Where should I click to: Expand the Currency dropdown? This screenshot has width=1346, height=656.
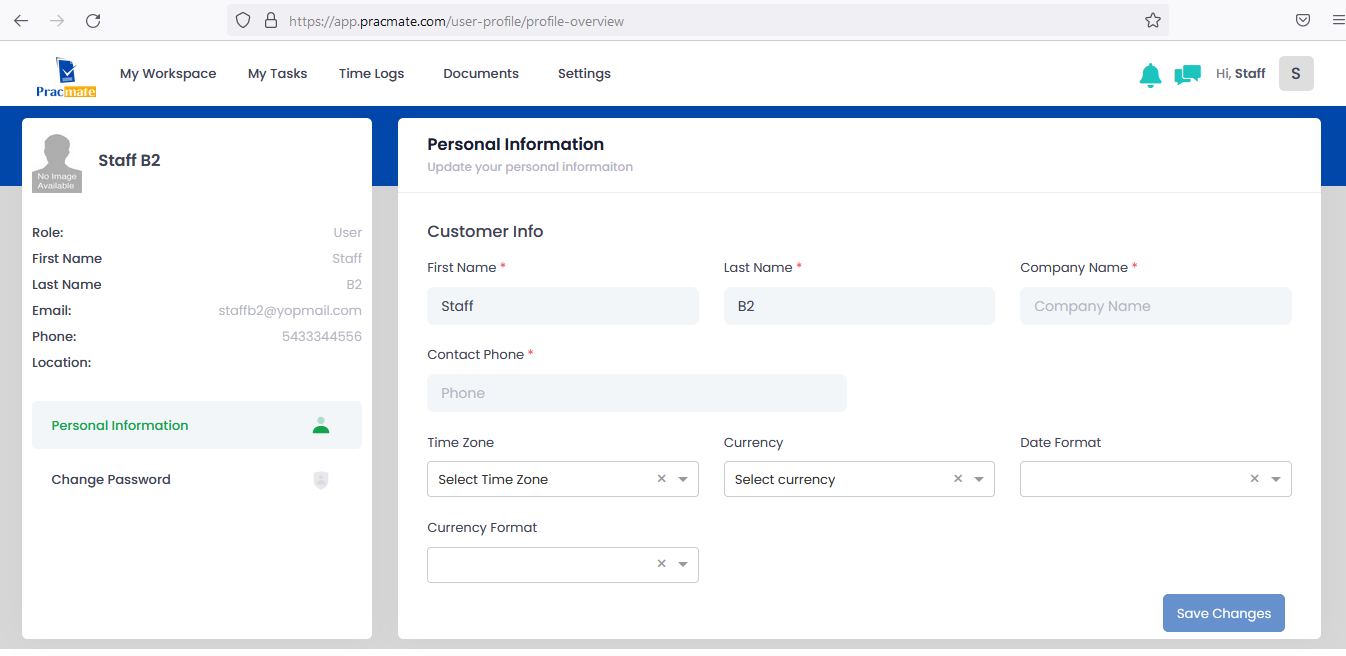(x=979, y=479)
